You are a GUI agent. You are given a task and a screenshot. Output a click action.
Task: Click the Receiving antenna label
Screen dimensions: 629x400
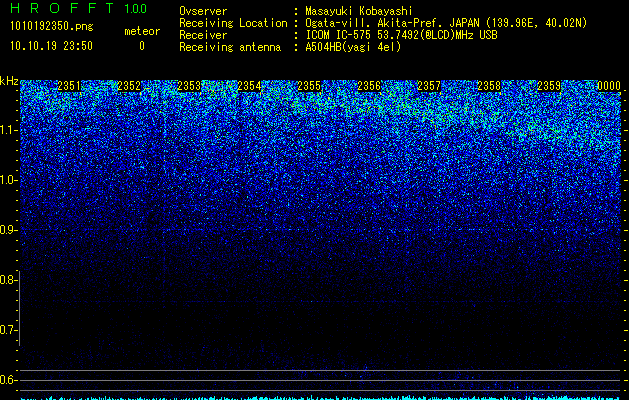click(230, 47)
